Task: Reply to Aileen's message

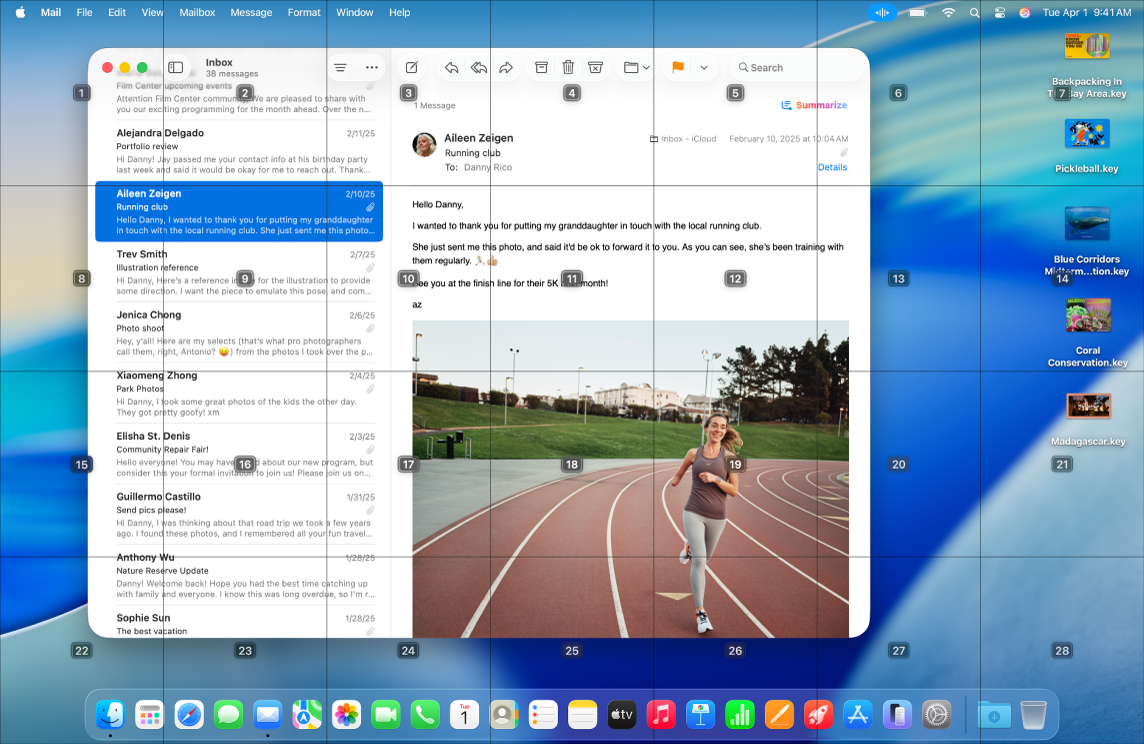Action: (x=451, y=67)
